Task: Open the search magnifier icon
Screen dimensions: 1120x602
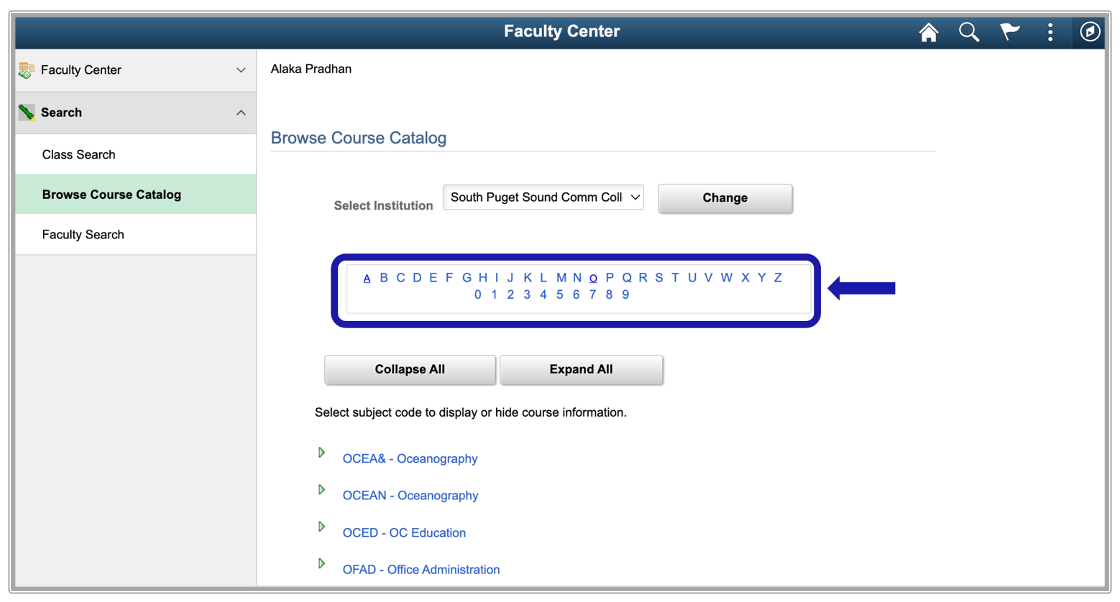Action: (x=969, y=32)
